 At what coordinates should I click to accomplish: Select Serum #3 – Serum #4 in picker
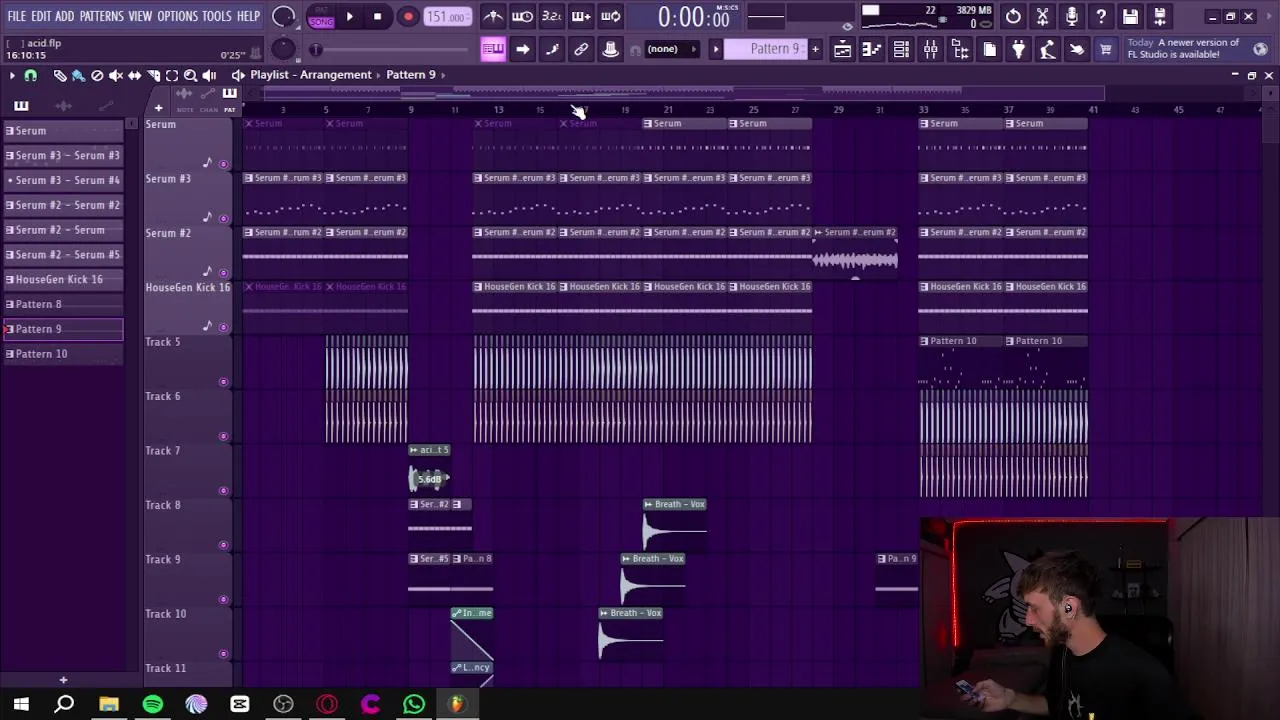click(63, 180)
